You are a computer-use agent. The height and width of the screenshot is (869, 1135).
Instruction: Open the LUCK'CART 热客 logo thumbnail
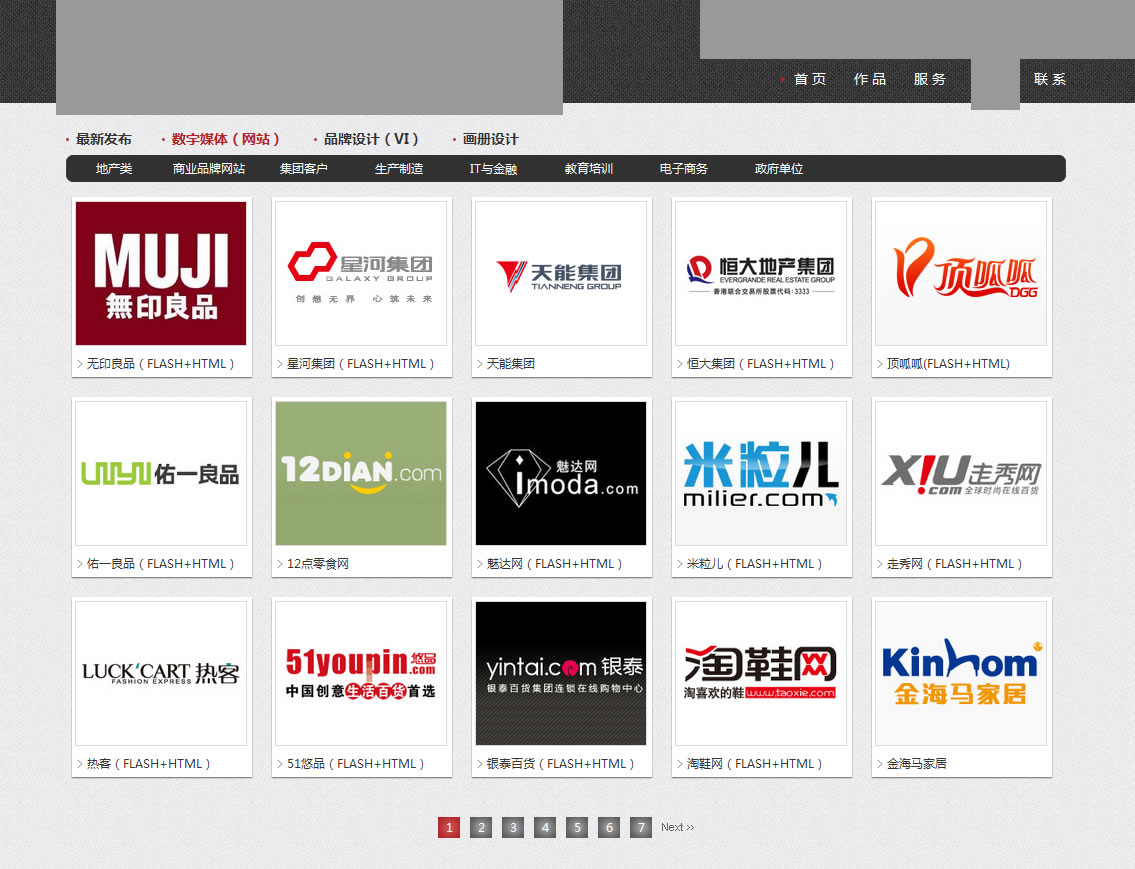tap(161, 673)
